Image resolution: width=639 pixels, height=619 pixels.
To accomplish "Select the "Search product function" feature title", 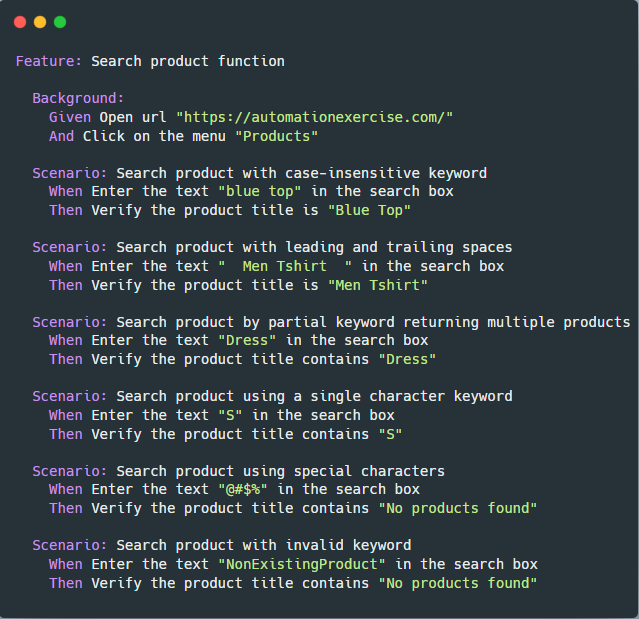I will (188, 61).
